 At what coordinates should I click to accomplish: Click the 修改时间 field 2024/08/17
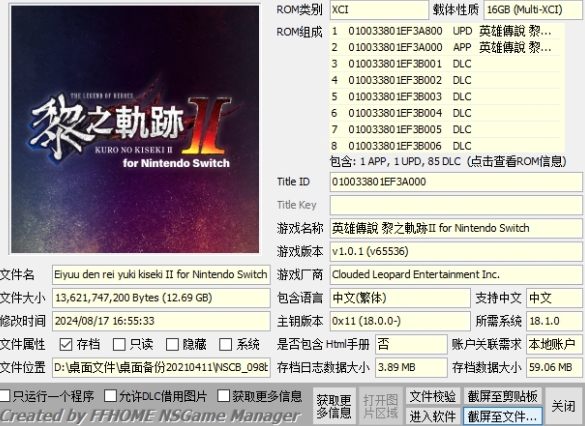pos(161,321)
